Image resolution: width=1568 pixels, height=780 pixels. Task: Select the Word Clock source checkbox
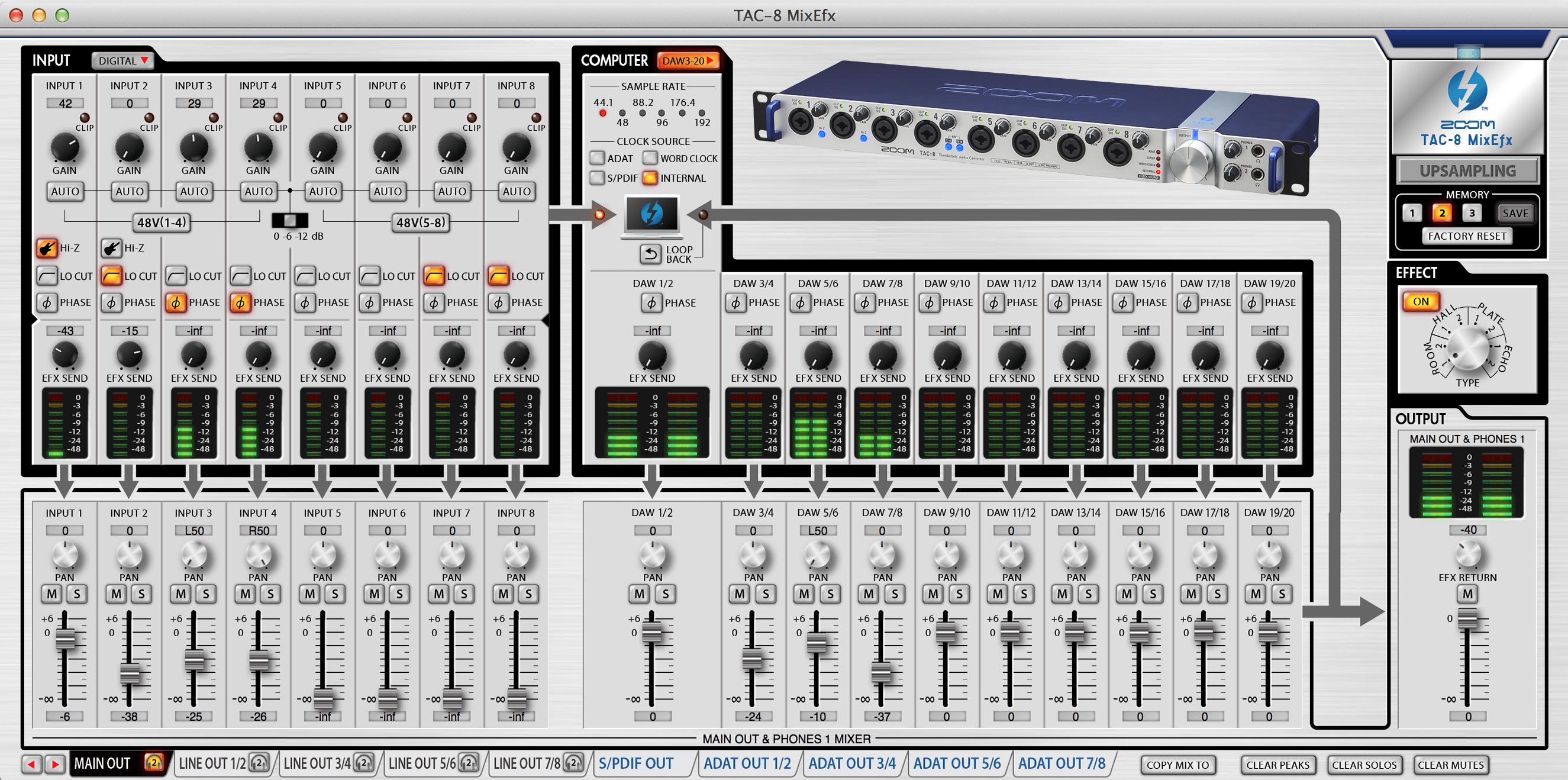tap(650, 159)
